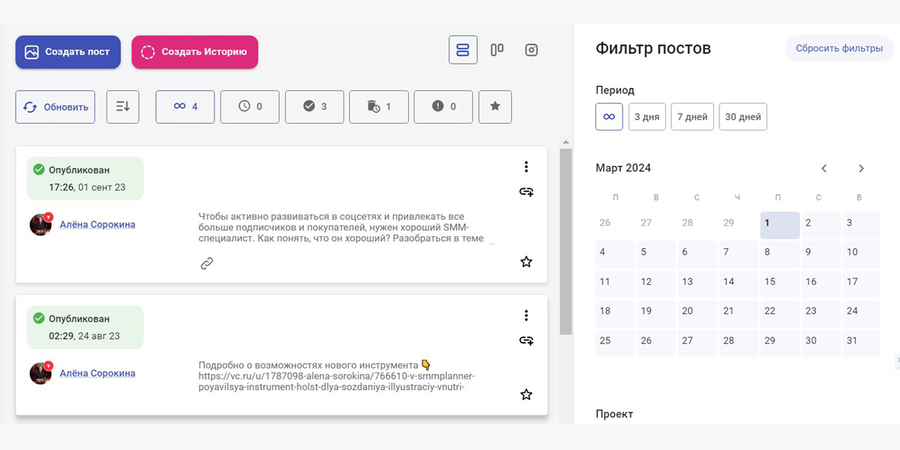Star the first post as favorite
900x450 pixels.
(x=526, y=262)
